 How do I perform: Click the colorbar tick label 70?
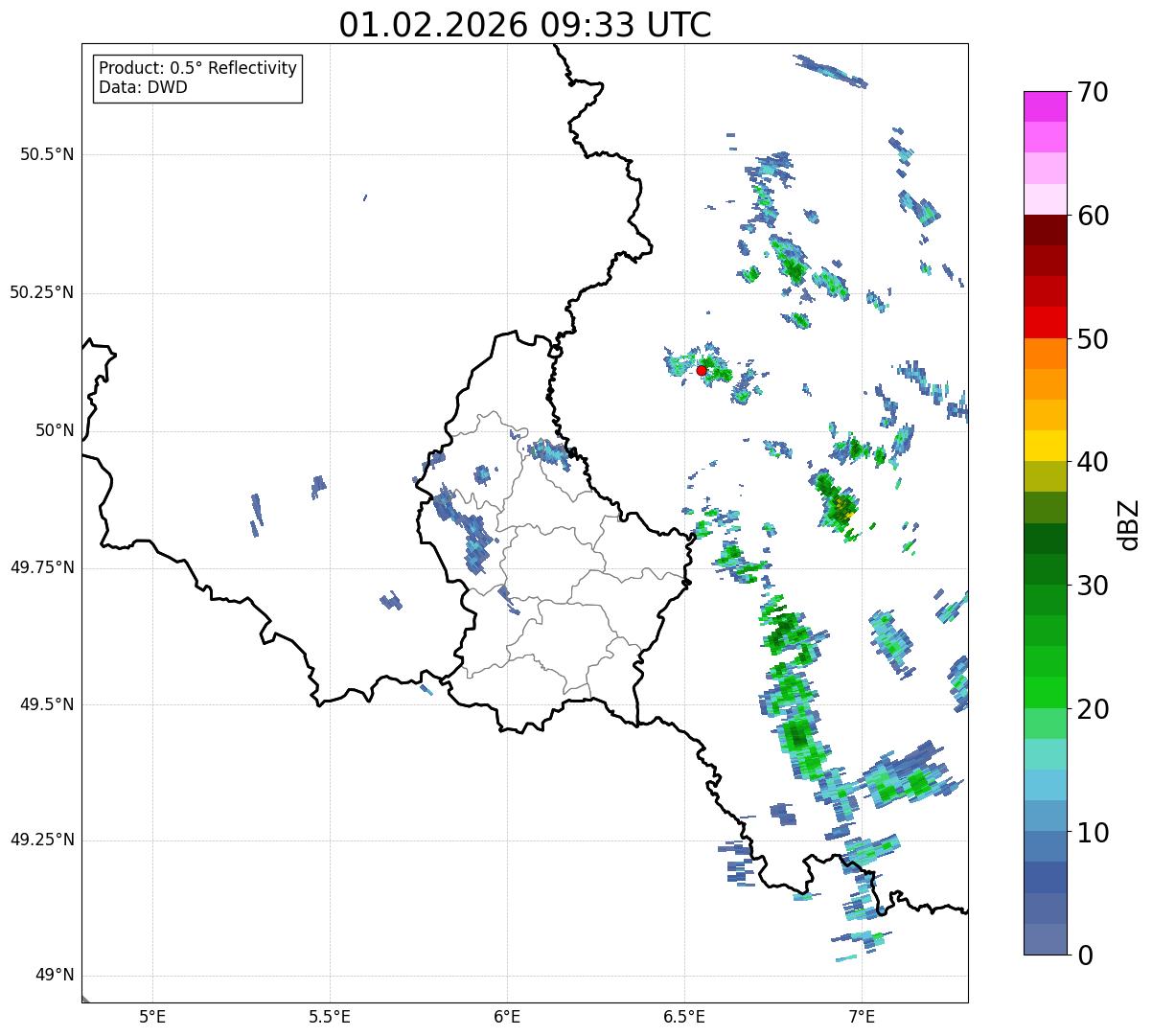1093,92
